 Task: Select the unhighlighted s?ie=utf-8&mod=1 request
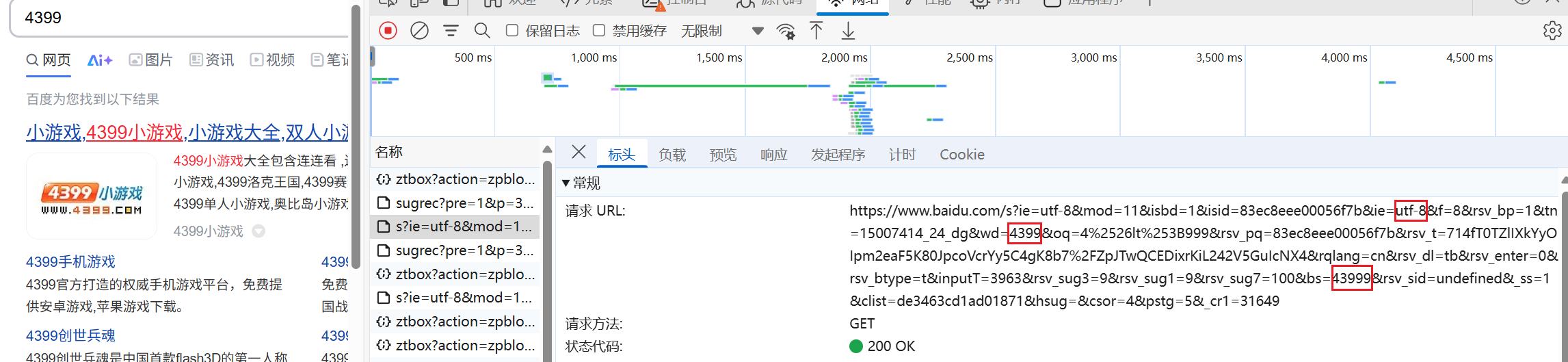(455, 298)
